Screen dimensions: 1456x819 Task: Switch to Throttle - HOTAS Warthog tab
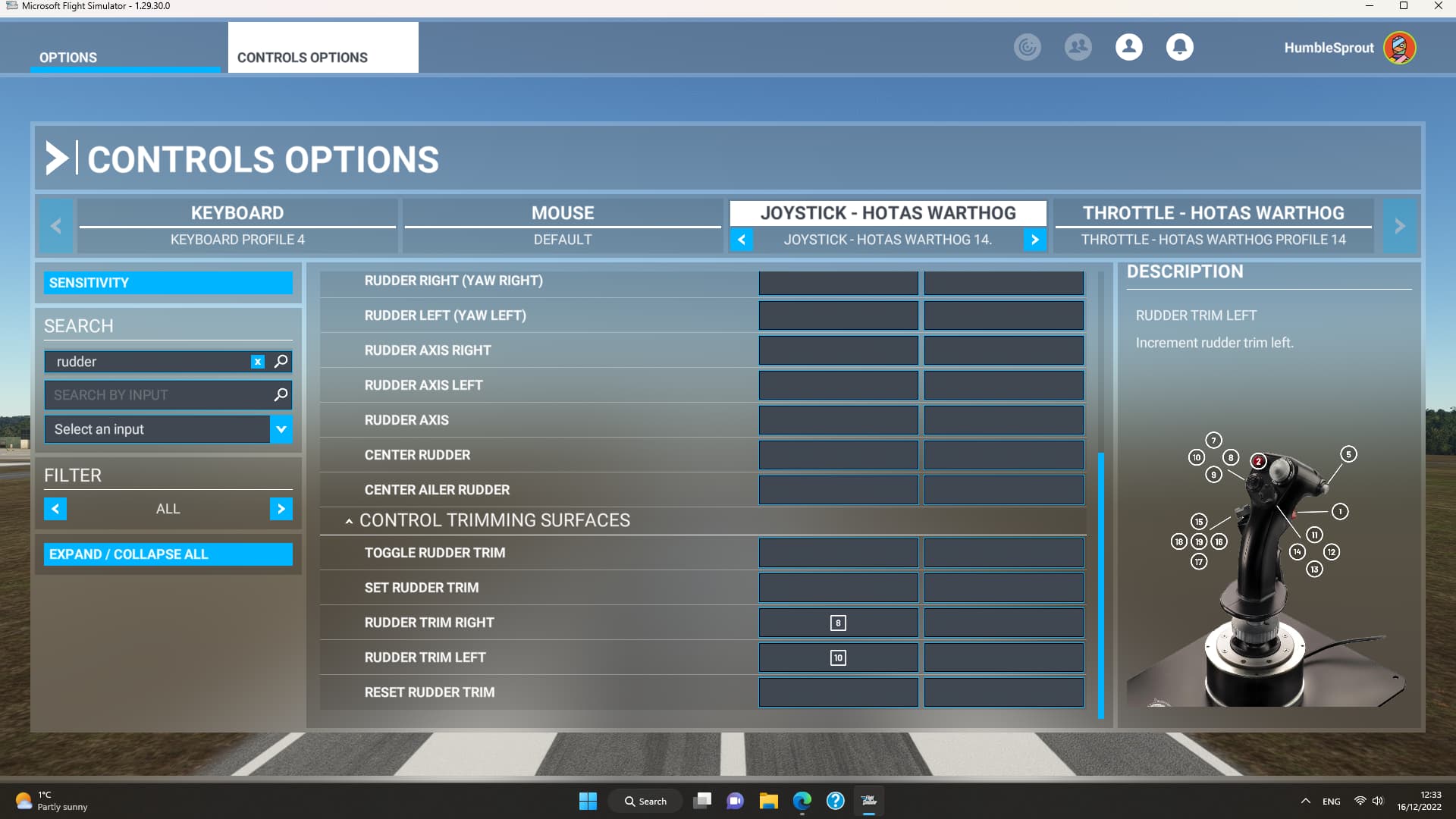(x=1213, y=213)
